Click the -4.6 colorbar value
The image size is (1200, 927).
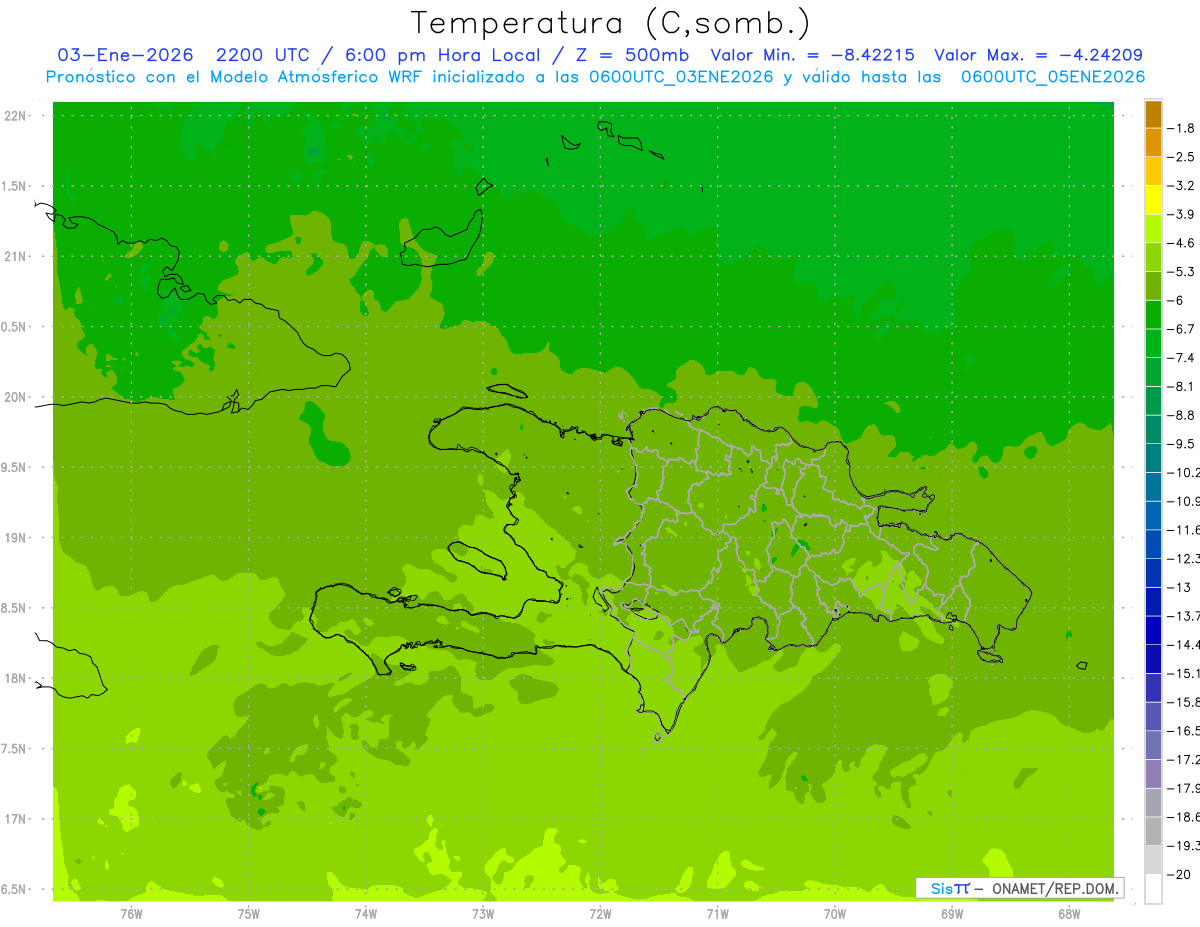point(1181,243)
